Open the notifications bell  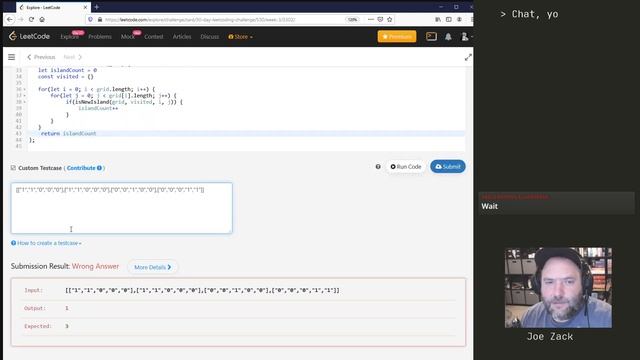[x=448, y=37]
